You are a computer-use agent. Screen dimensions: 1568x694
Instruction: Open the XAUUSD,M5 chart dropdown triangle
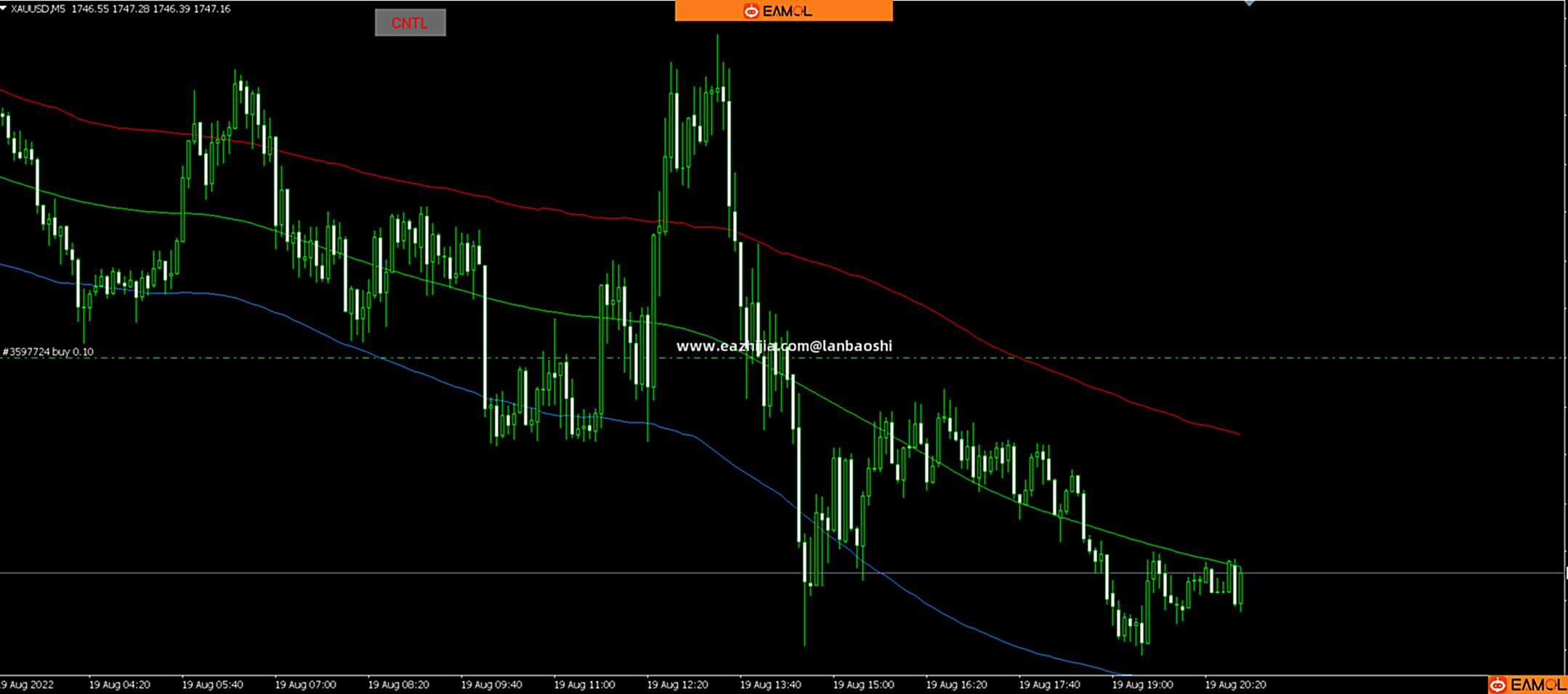(4, 9)
